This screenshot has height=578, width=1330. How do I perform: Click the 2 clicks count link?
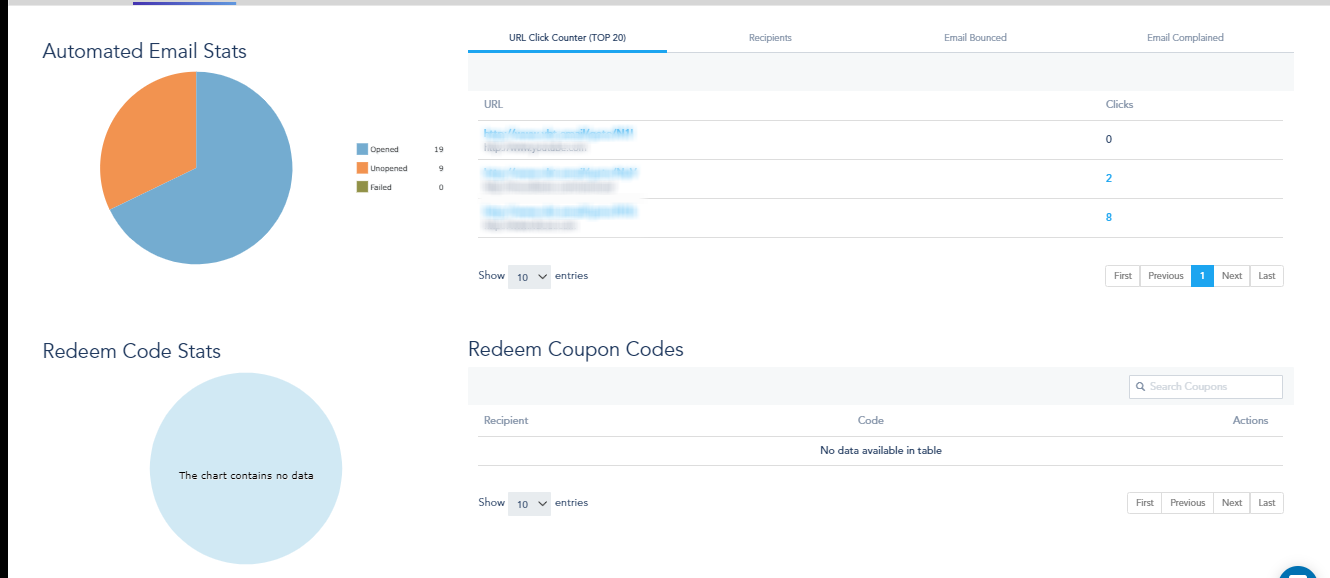(x=1109, y=178)
